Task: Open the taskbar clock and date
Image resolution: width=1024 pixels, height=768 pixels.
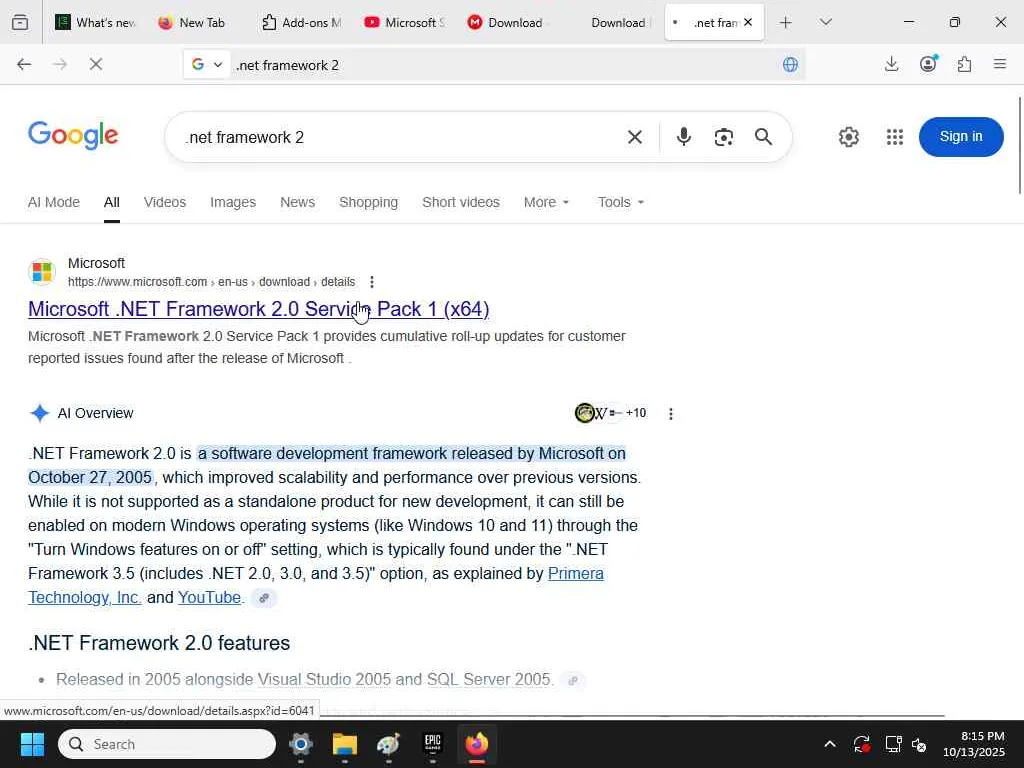Action: [x=974, y=744]
